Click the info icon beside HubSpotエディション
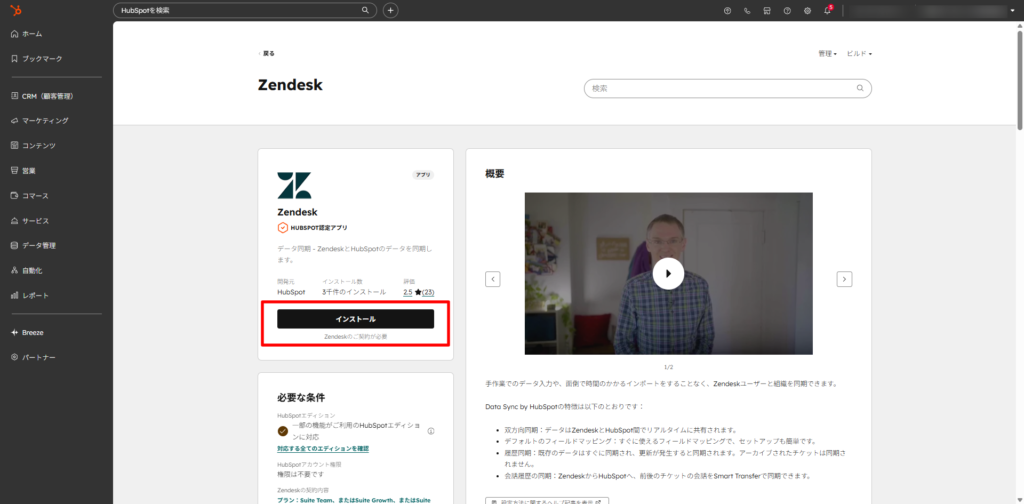1024x504 pixels. coord(431,432)
